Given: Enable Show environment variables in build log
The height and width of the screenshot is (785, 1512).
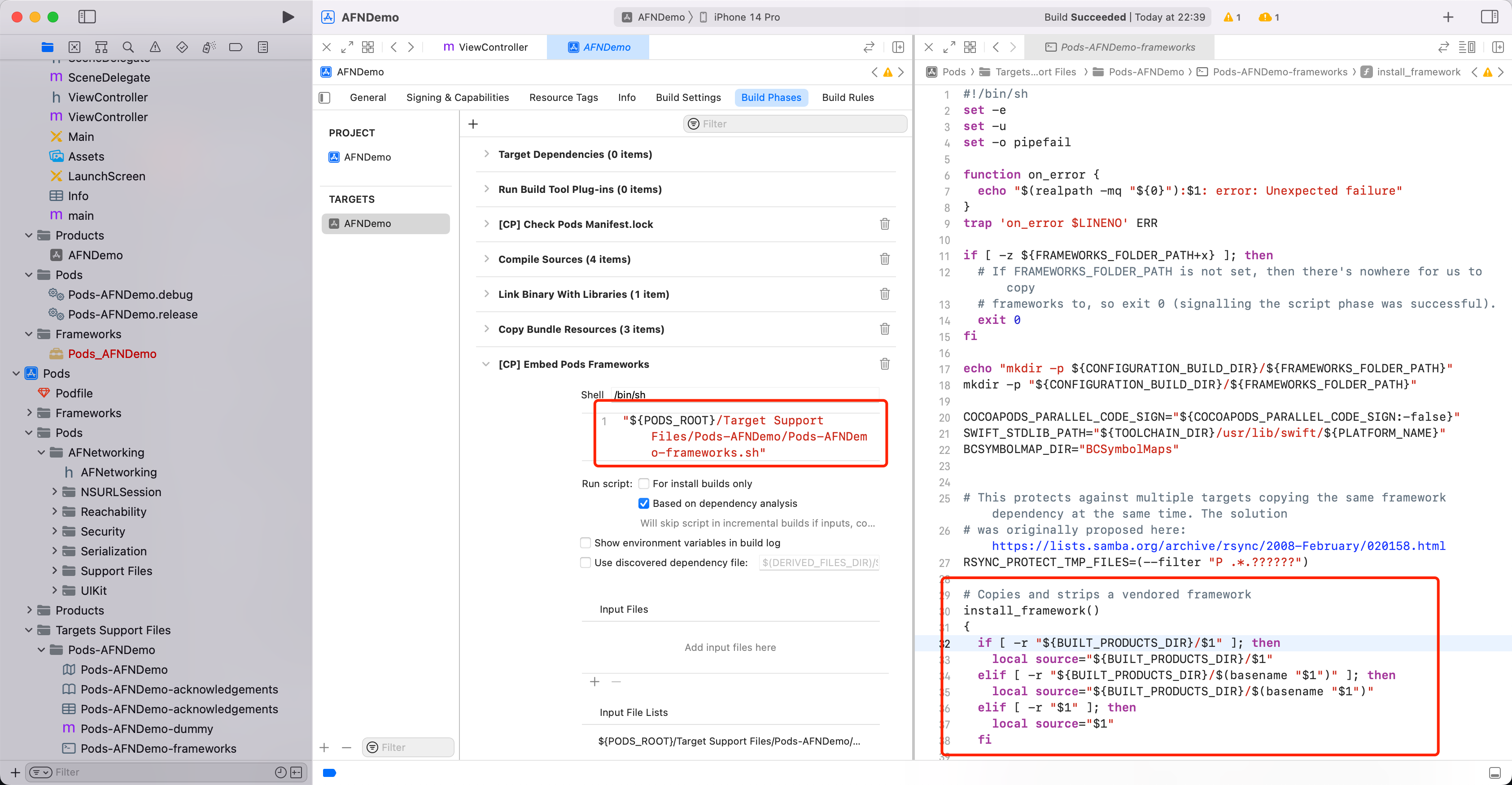Looking at the screenshot, I should tap(586, 543).
